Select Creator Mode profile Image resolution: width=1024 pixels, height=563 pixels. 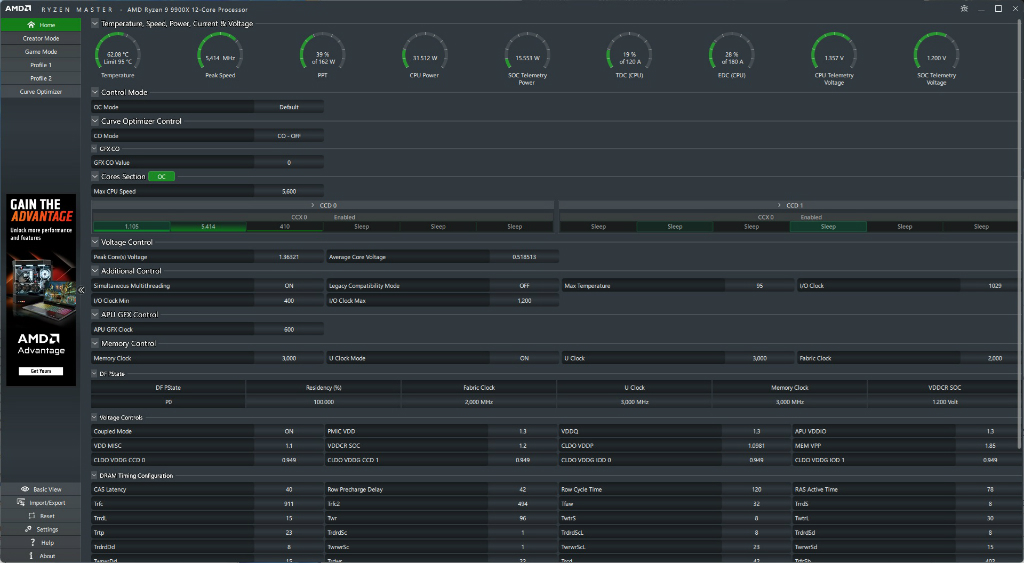point(40,39)
